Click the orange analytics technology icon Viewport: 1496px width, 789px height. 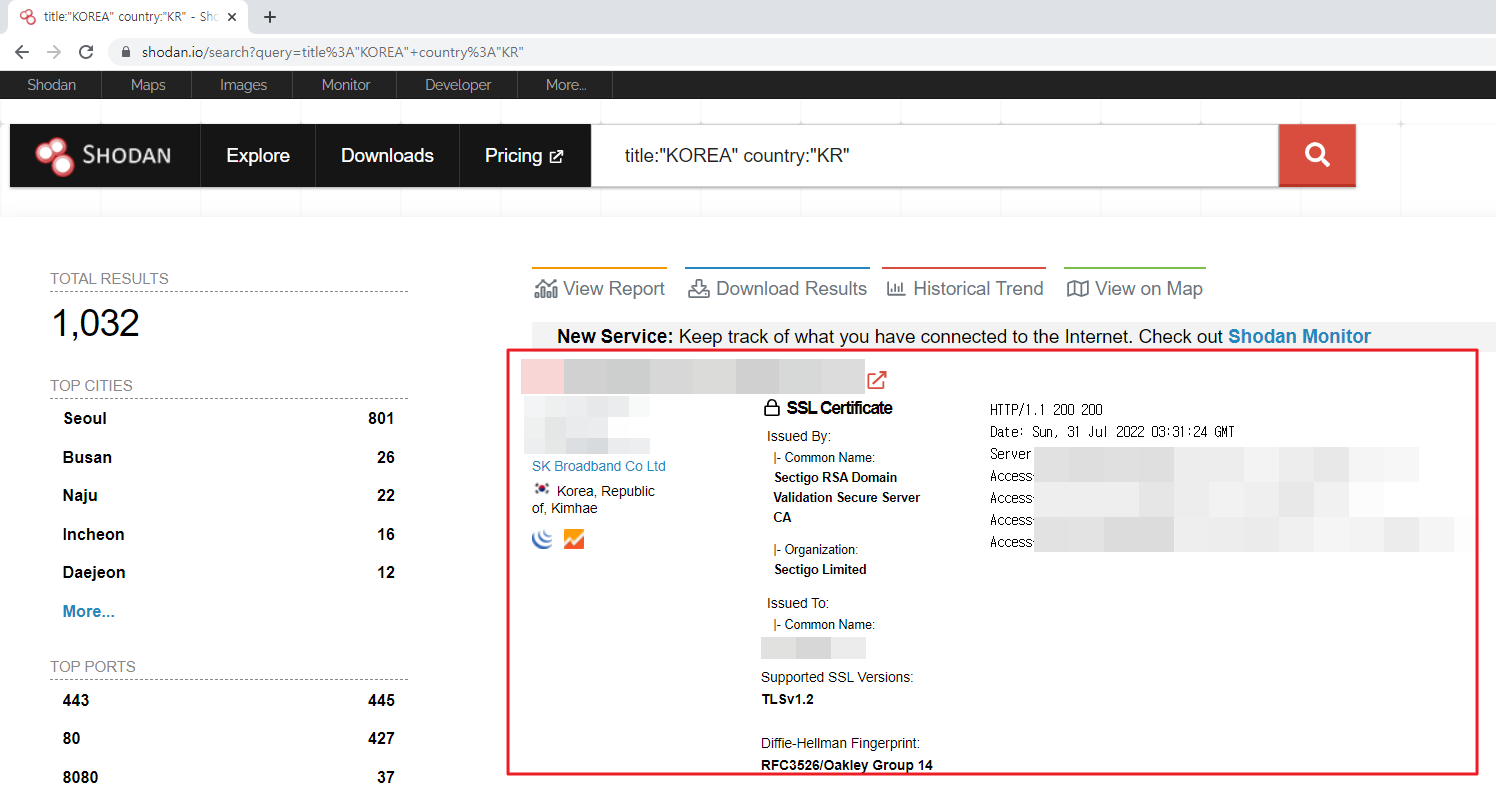[574, 539]
